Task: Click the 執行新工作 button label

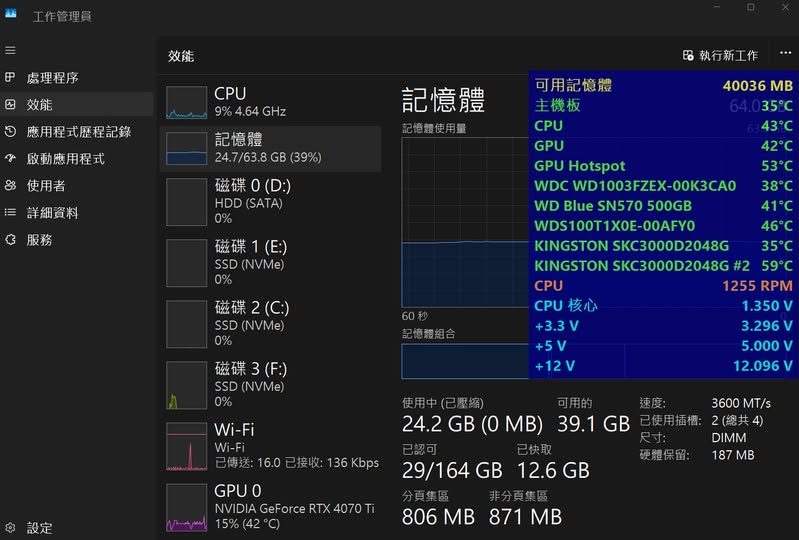Action: (x=728, y=55)
